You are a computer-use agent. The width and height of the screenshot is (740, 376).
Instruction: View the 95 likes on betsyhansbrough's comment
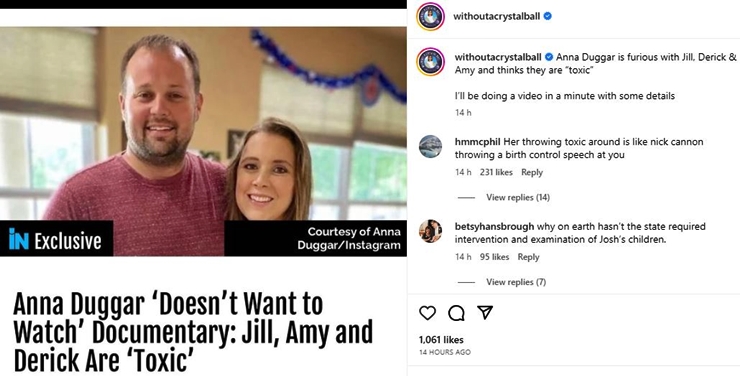tap(494, 257)
